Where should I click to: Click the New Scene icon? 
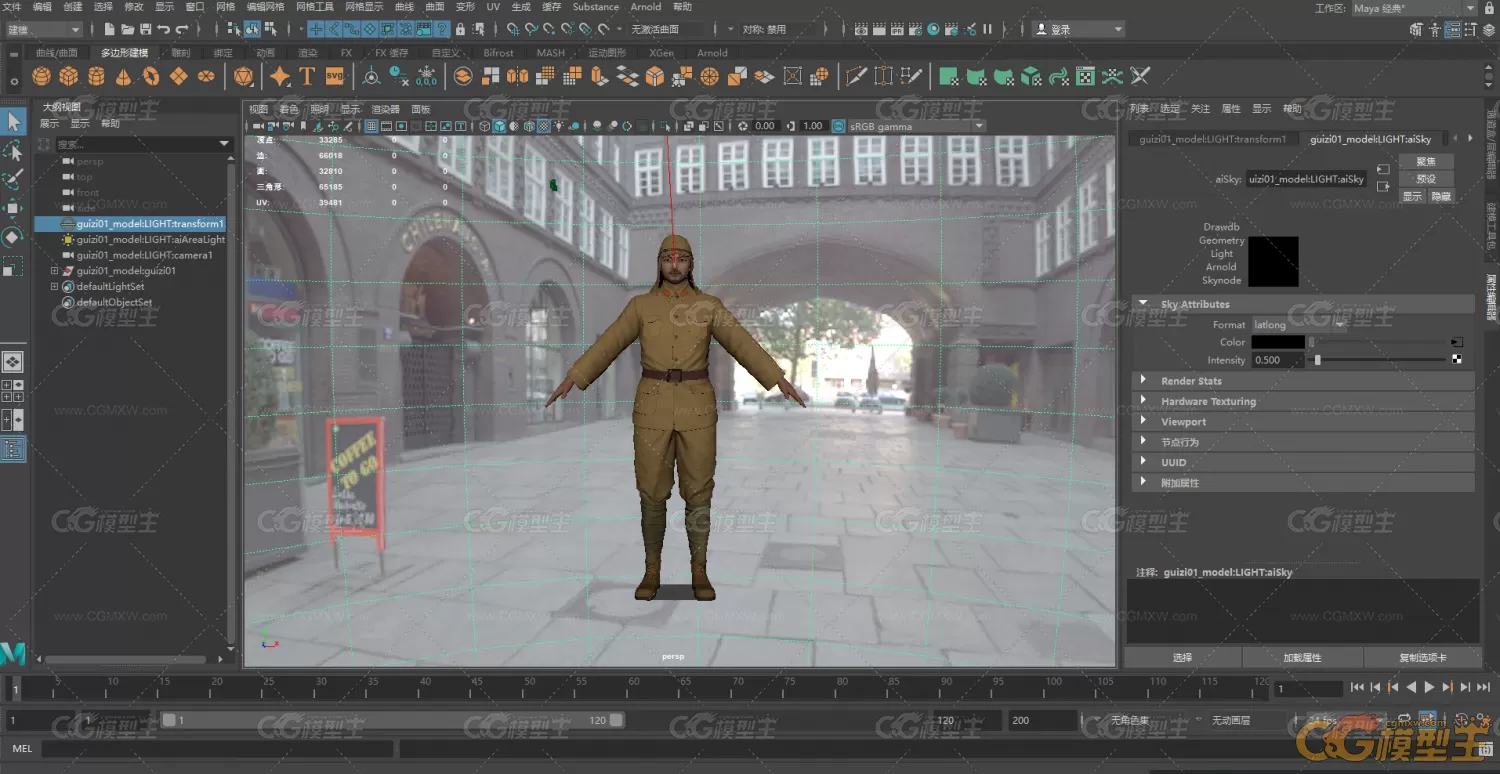(109, 30)
